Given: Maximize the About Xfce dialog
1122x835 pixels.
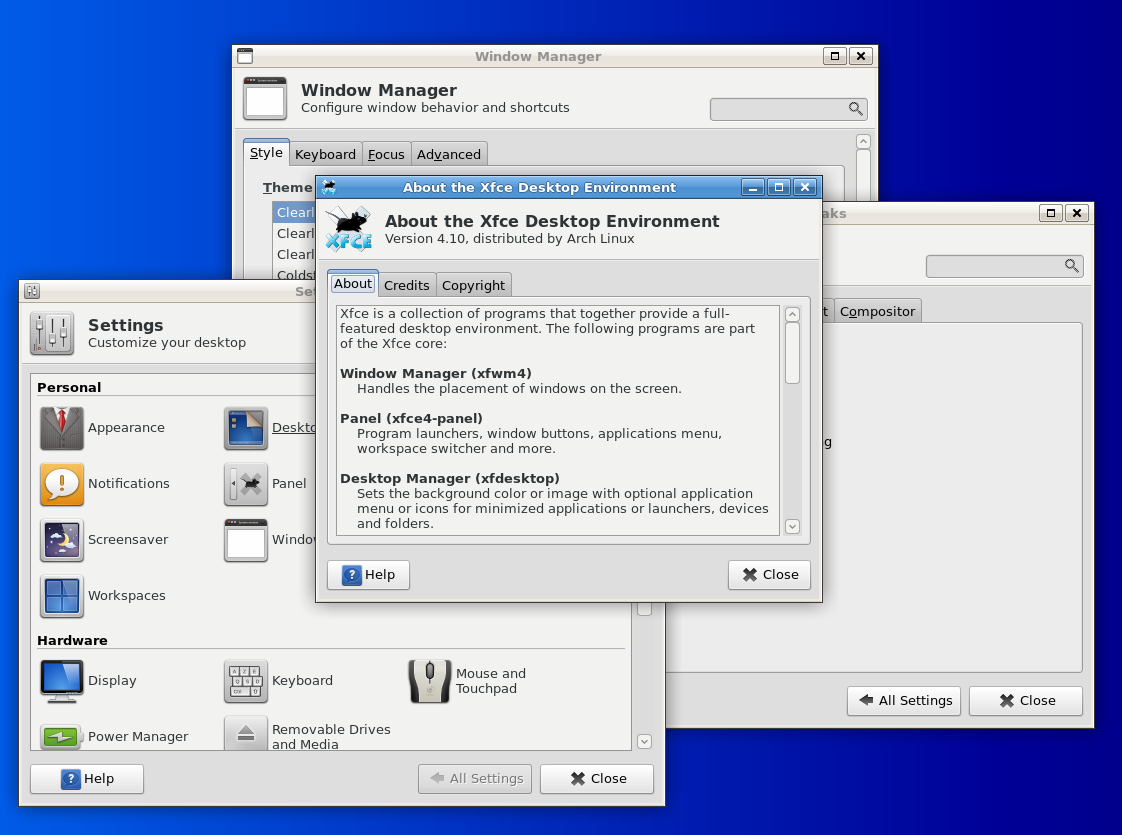Looking at the screenshot, I should click(779, 187).
